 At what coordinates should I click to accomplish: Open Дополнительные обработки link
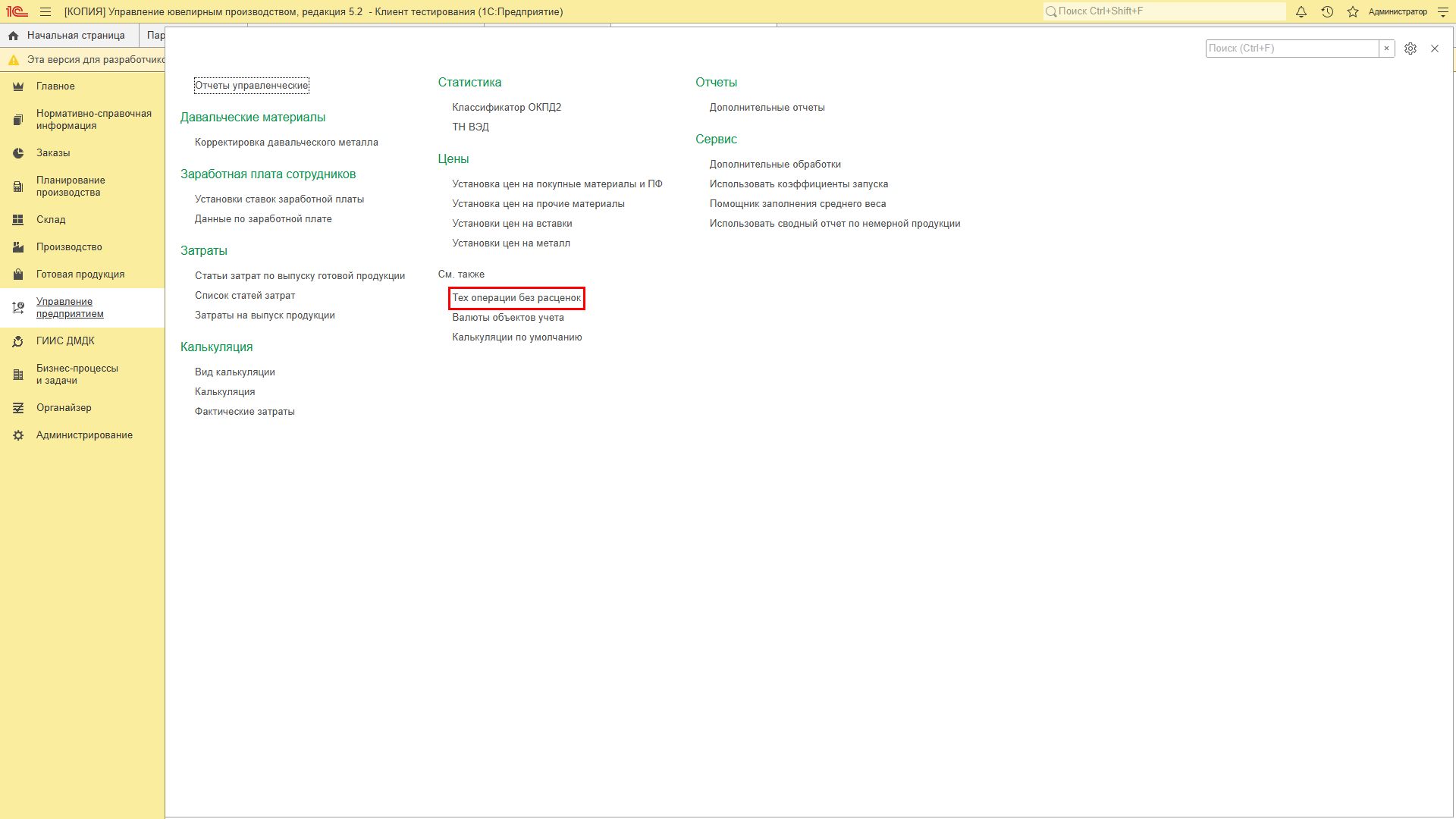[x=775, y=165]
